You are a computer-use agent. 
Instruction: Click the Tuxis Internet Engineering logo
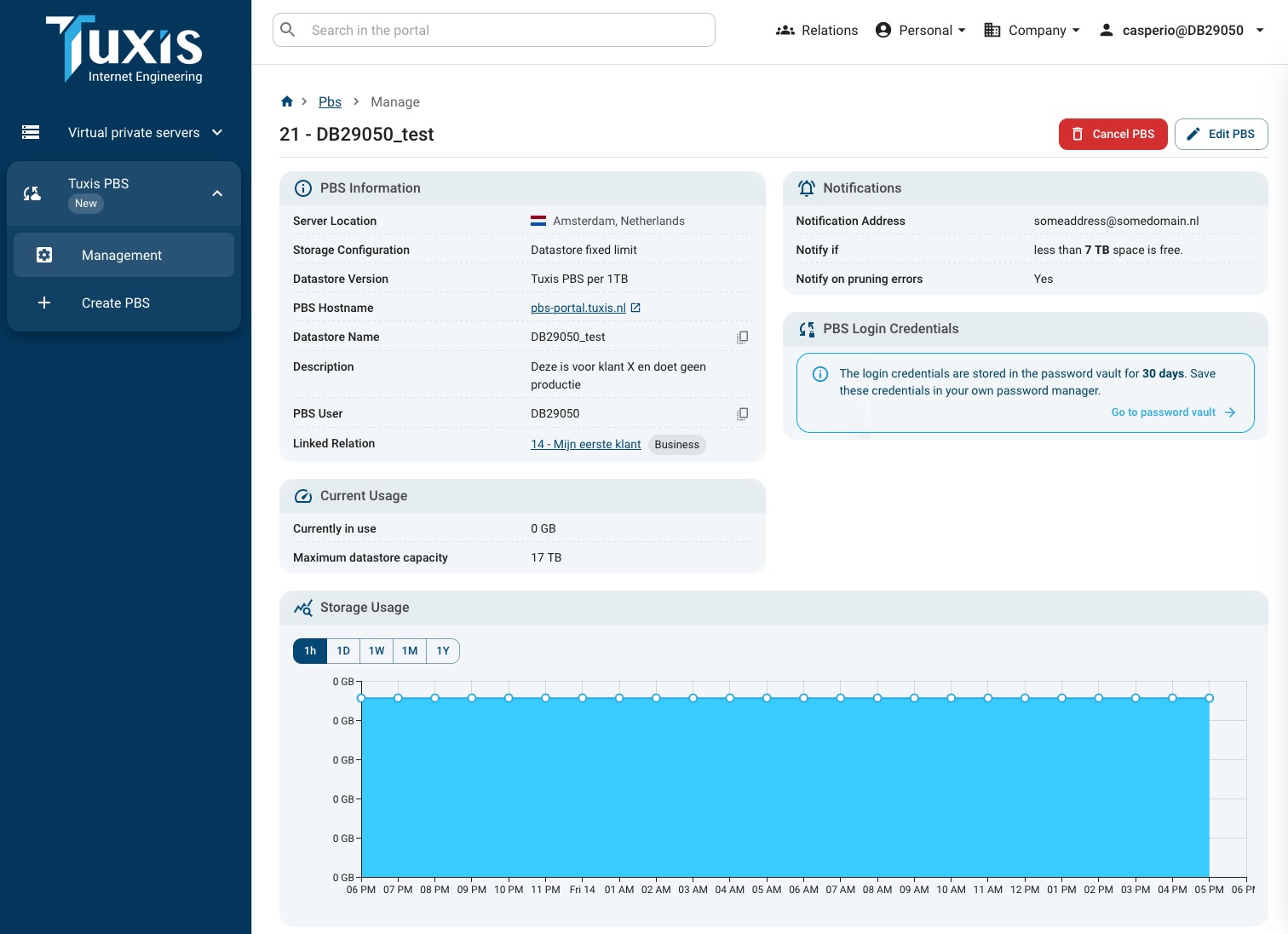124,49
